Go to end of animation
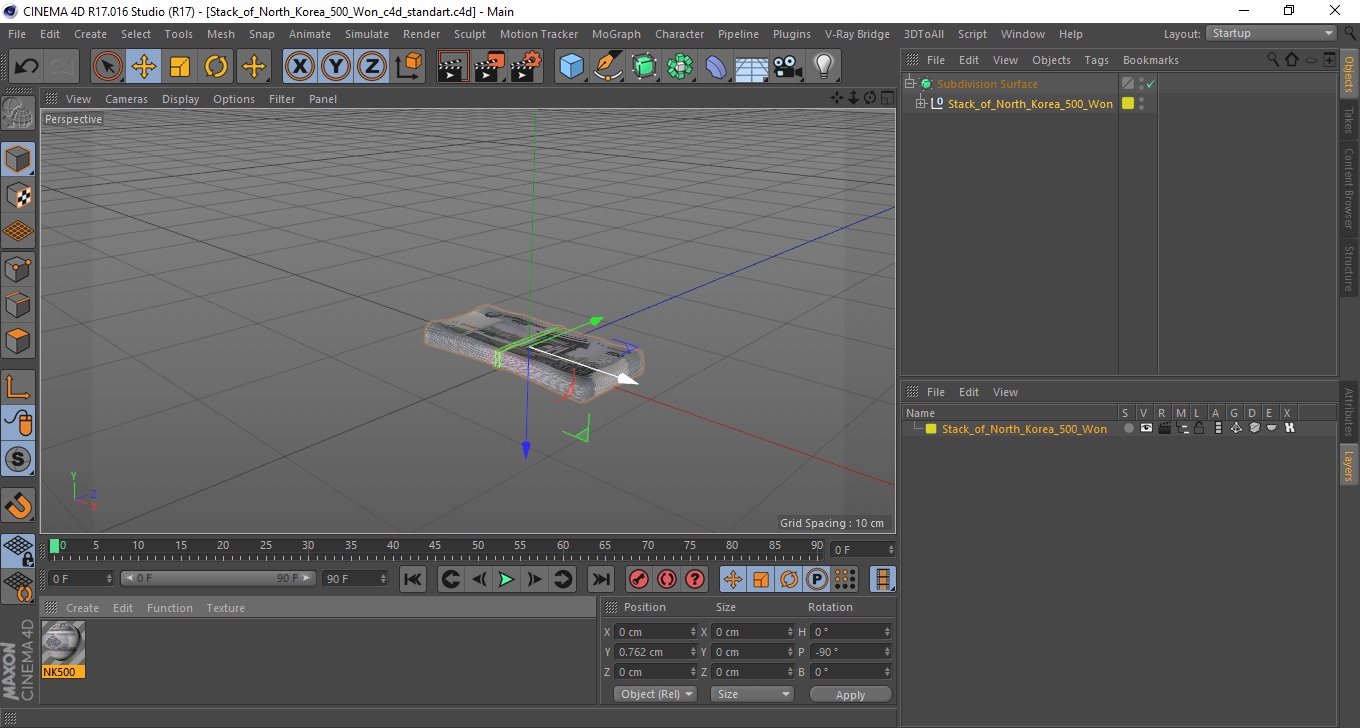The image size is (1360, 728). click(600, 579)
